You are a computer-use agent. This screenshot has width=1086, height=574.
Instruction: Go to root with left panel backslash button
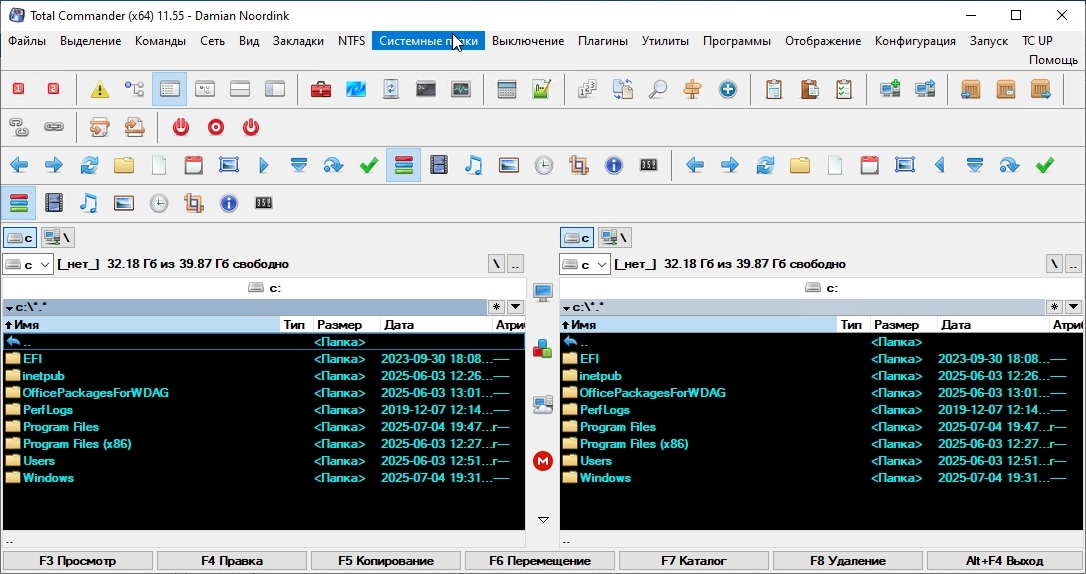click(x=497, y=264)
